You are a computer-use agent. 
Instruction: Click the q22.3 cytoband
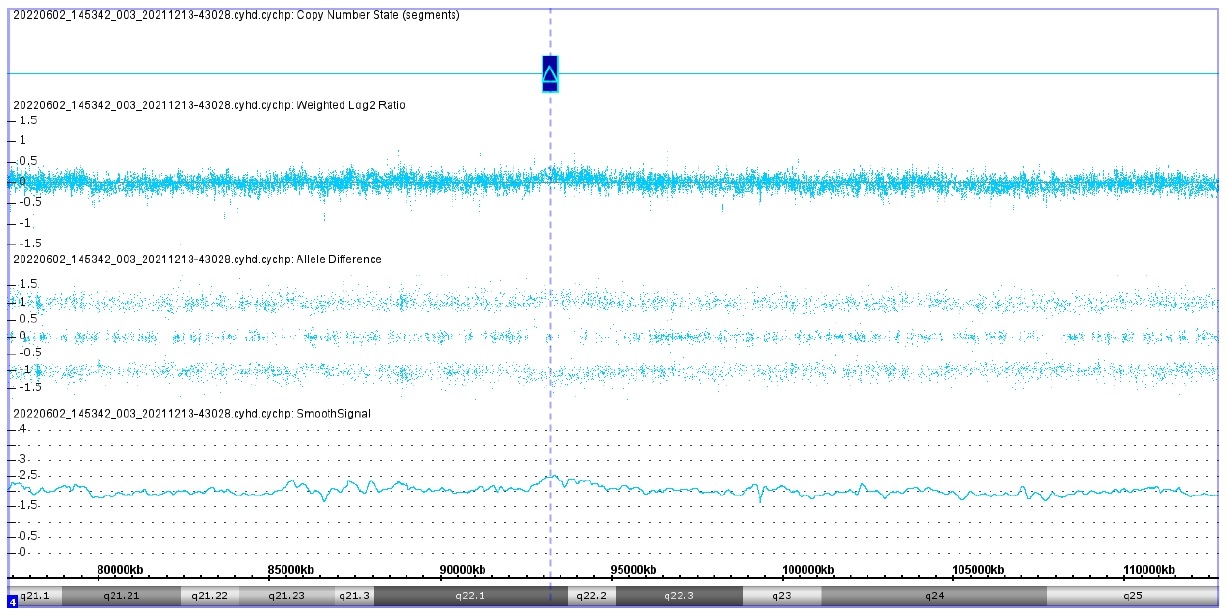(x=678, y=596)
